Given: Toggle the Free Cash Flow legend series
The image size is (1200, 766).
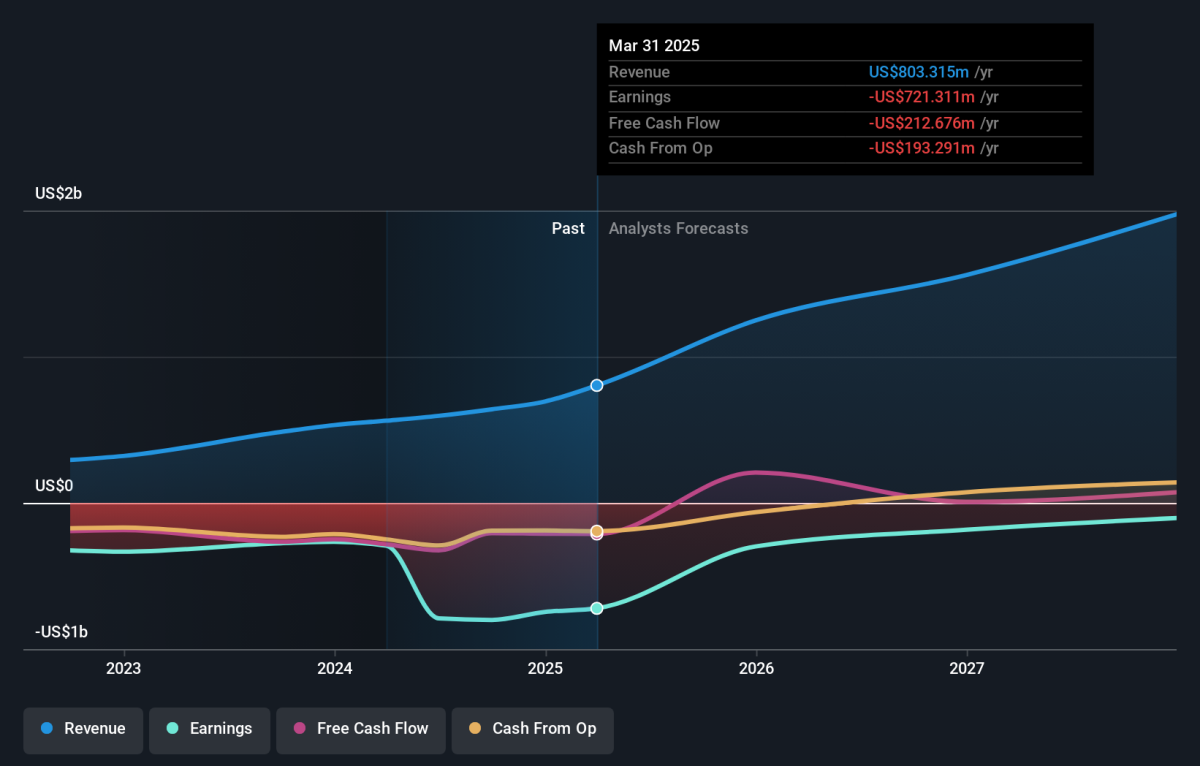Looking at the screenshot, I should coord(360,729).
